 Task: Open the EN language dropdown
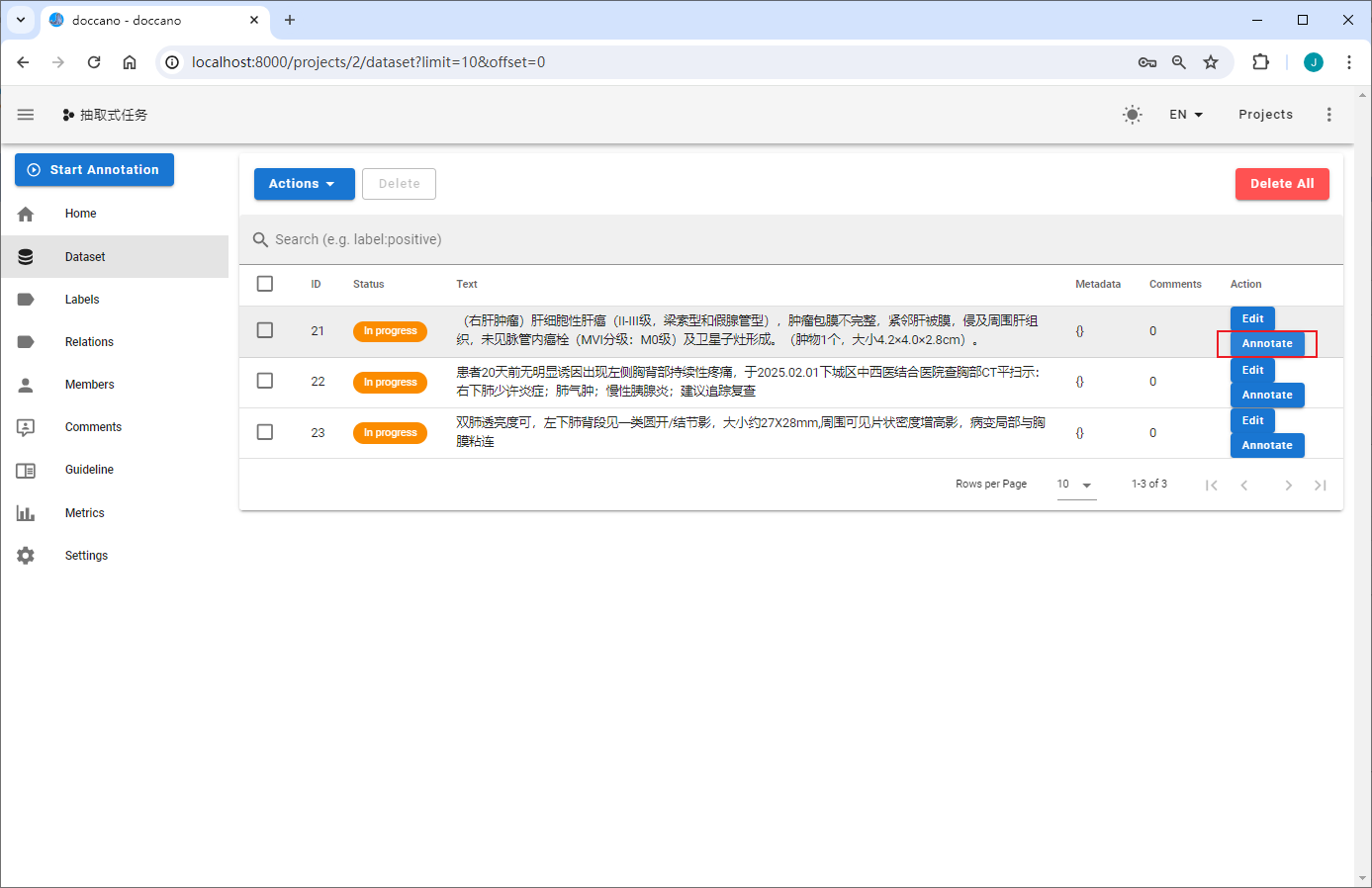1185,115
